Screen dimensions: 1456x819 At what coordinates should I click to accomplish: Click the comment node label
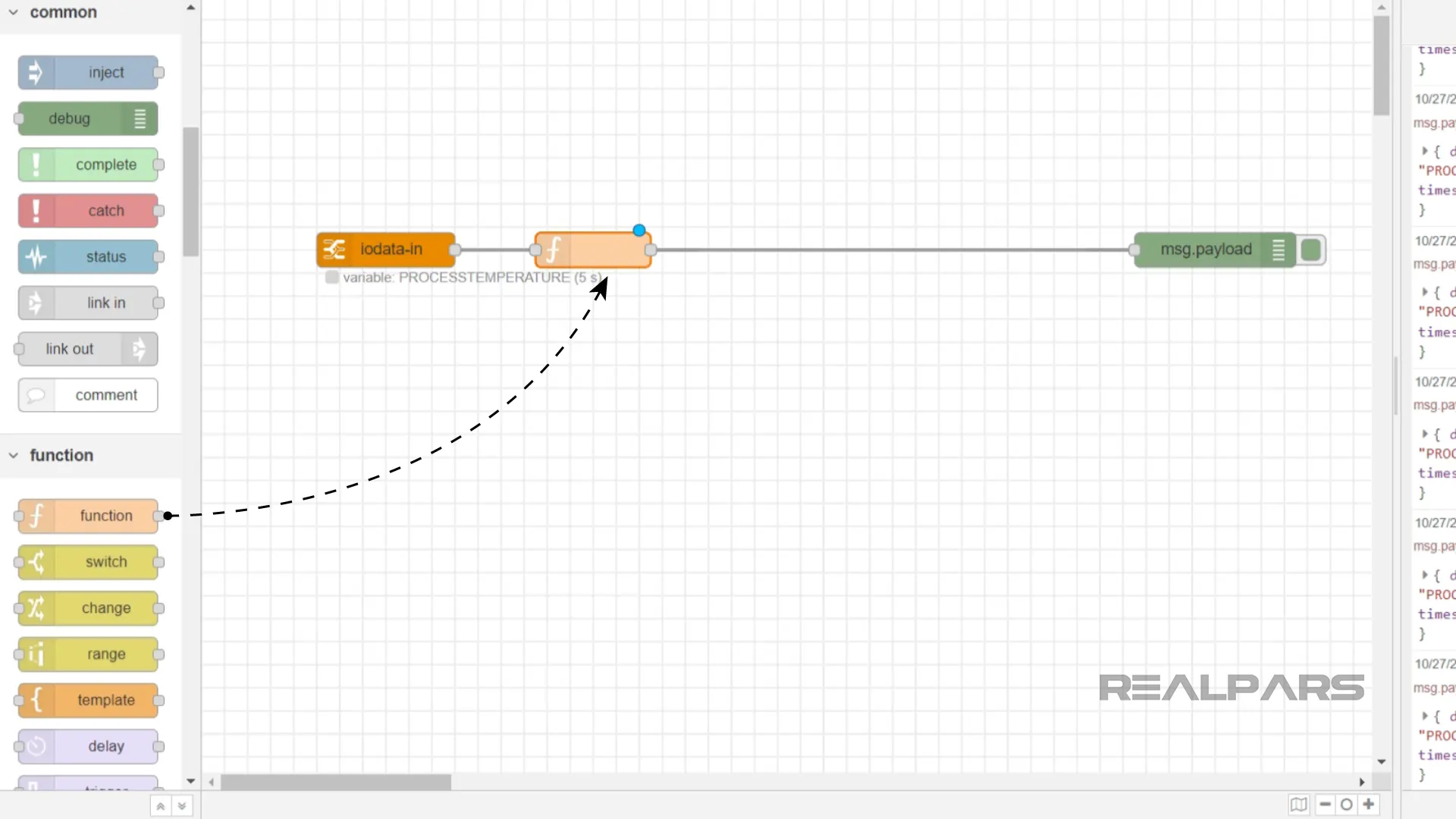(106, 394)
